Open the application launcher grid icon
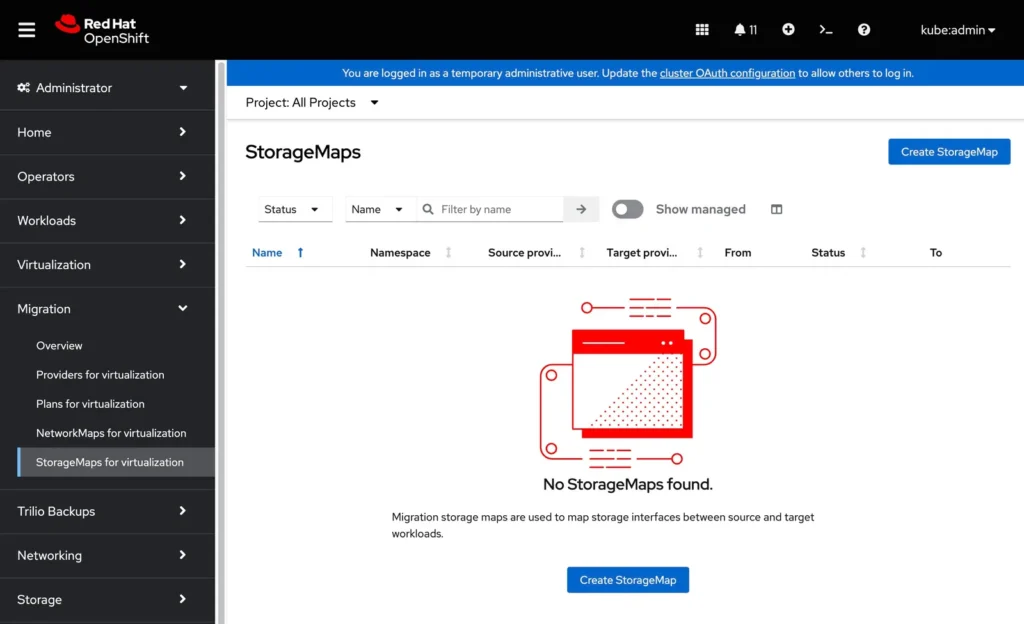1024x624 pixels. [702, 29]
